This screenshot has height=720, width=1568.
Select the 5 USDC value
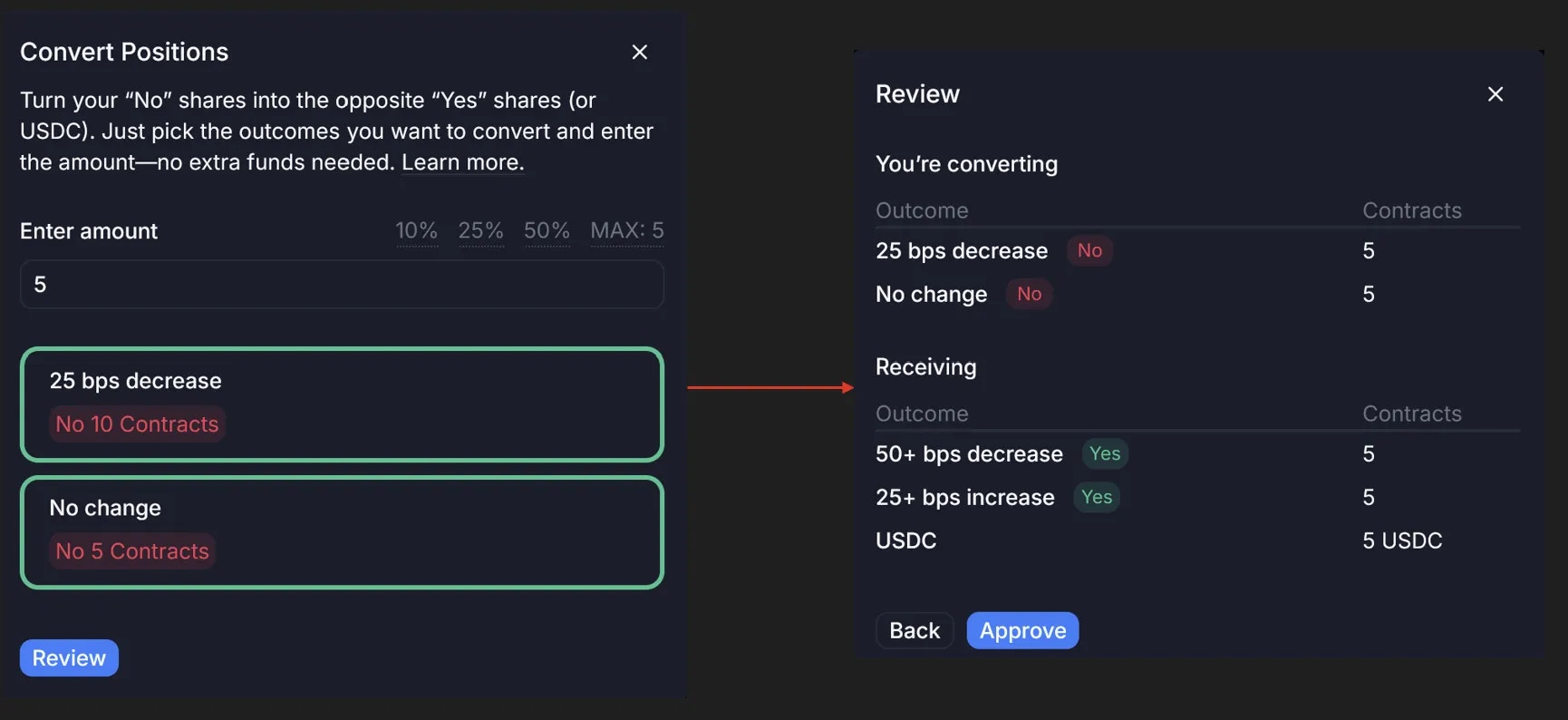click(1402, 541)
